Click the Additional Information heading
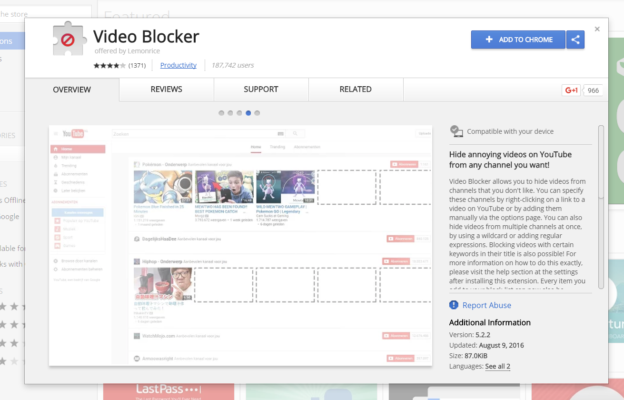This screenshot has height=400, width=624. [489, 322]
